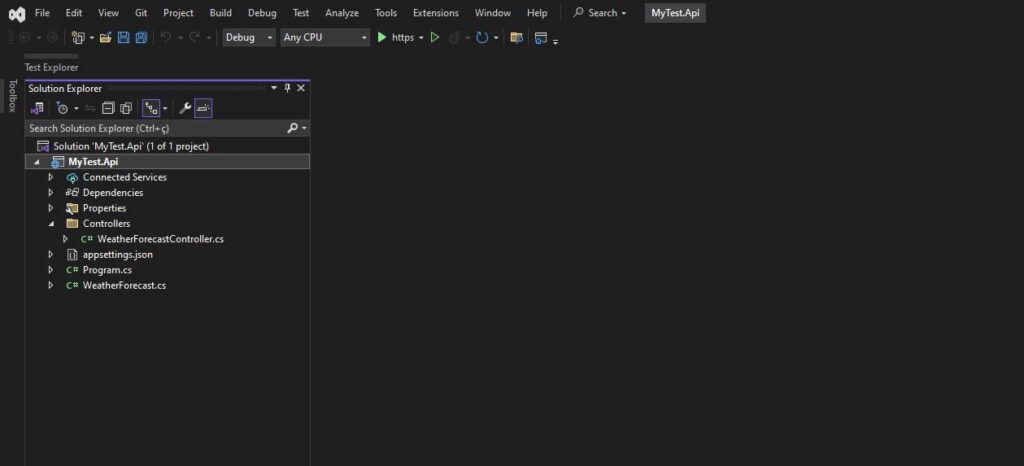Viewport: 1024px width, 466px height.
Task: Click the Save All toolbar icon
Action: [x=141, y=37]
